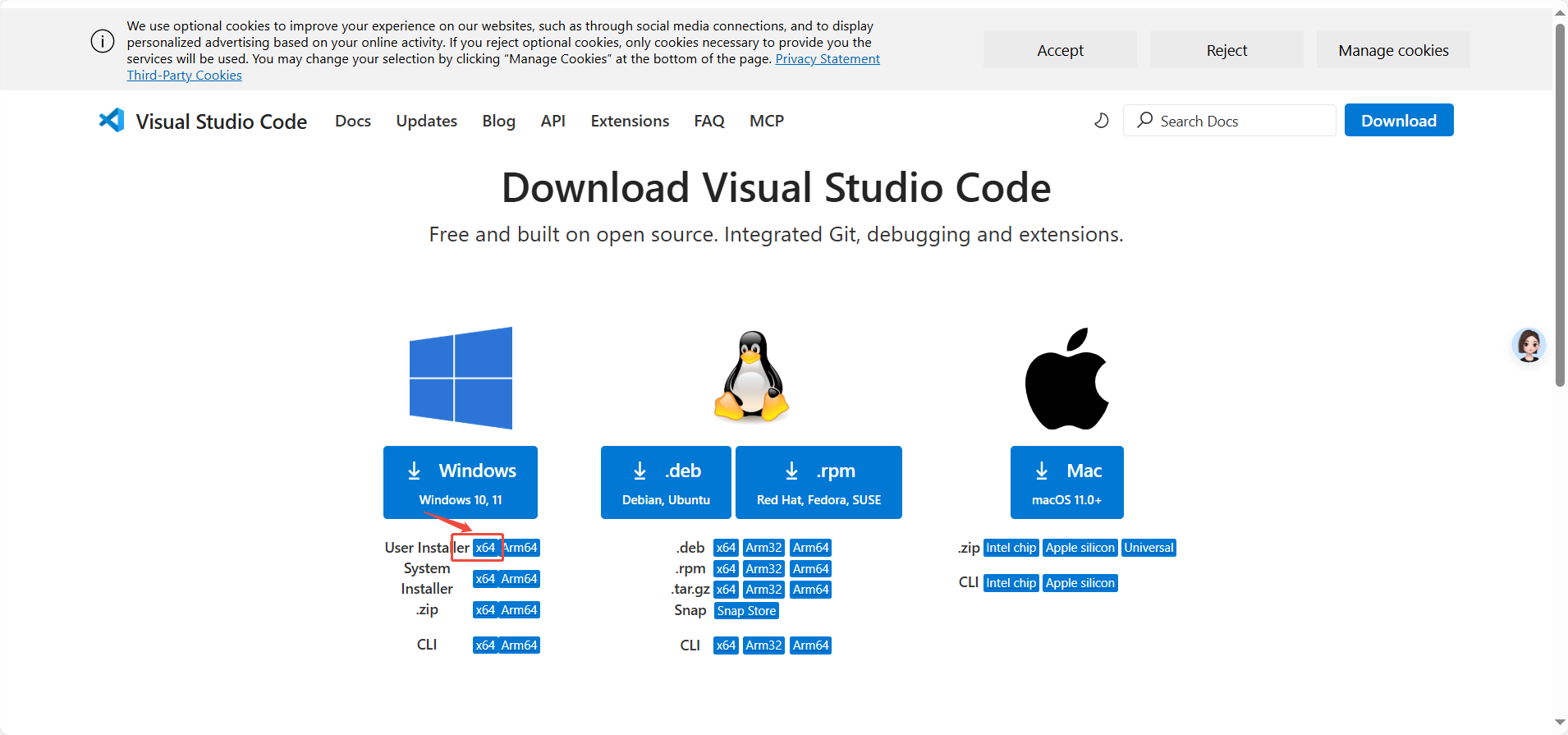Click the cookie notice info icon
This screenshot has height=735, width=1568.
coord(103,41)
